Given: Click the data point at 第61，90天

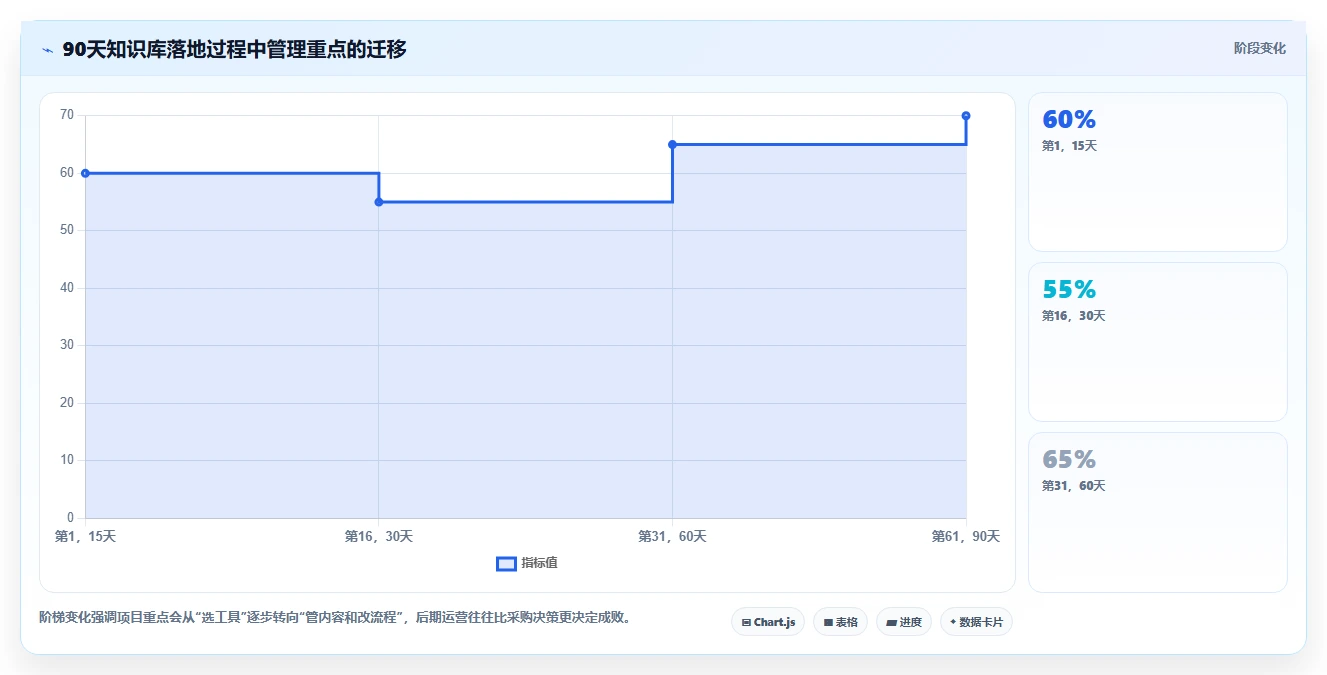Looking at the screenshot, I should pos(966,116).
